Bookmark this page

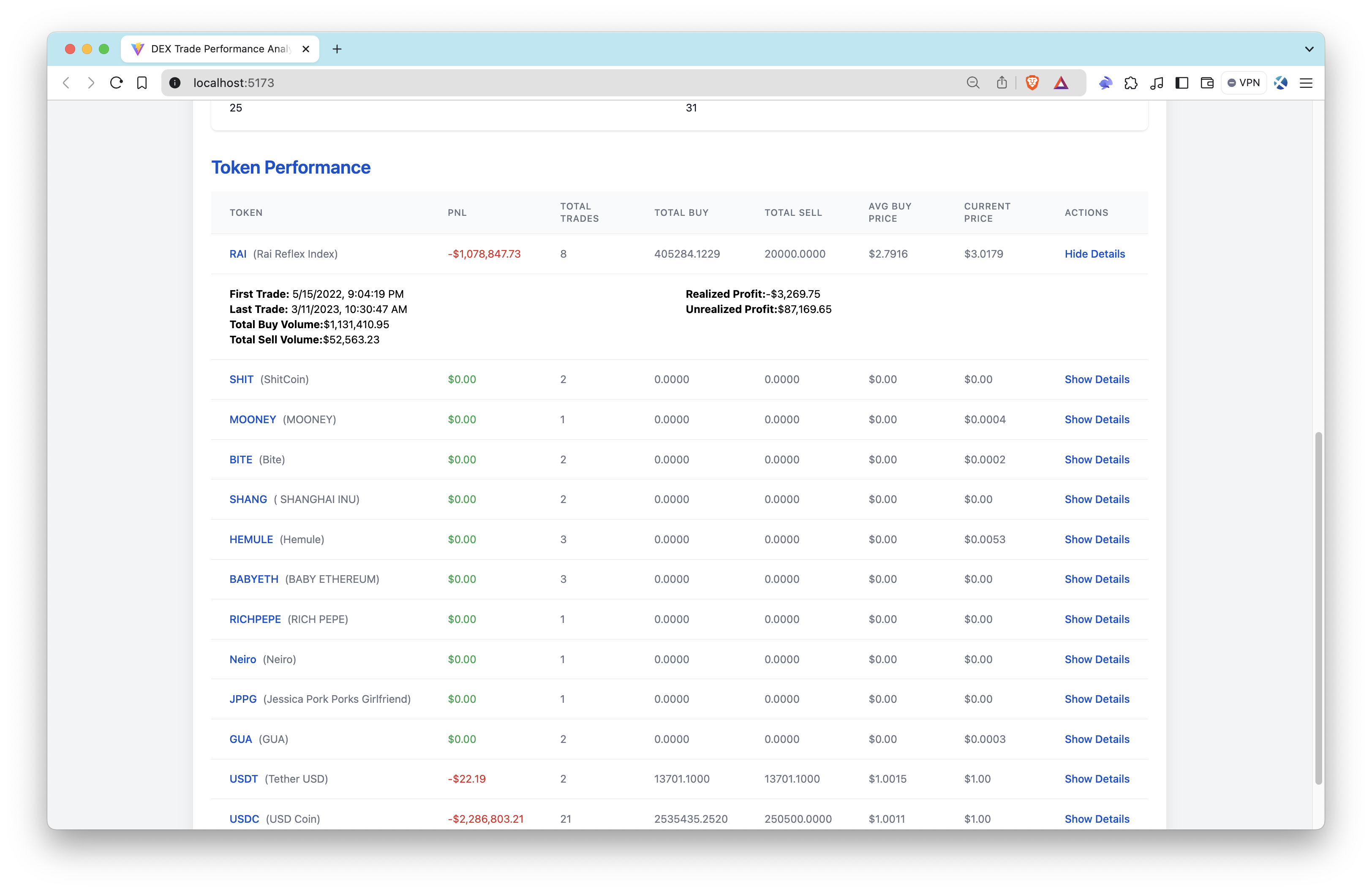pyautogui.click(x=142, y=83)
